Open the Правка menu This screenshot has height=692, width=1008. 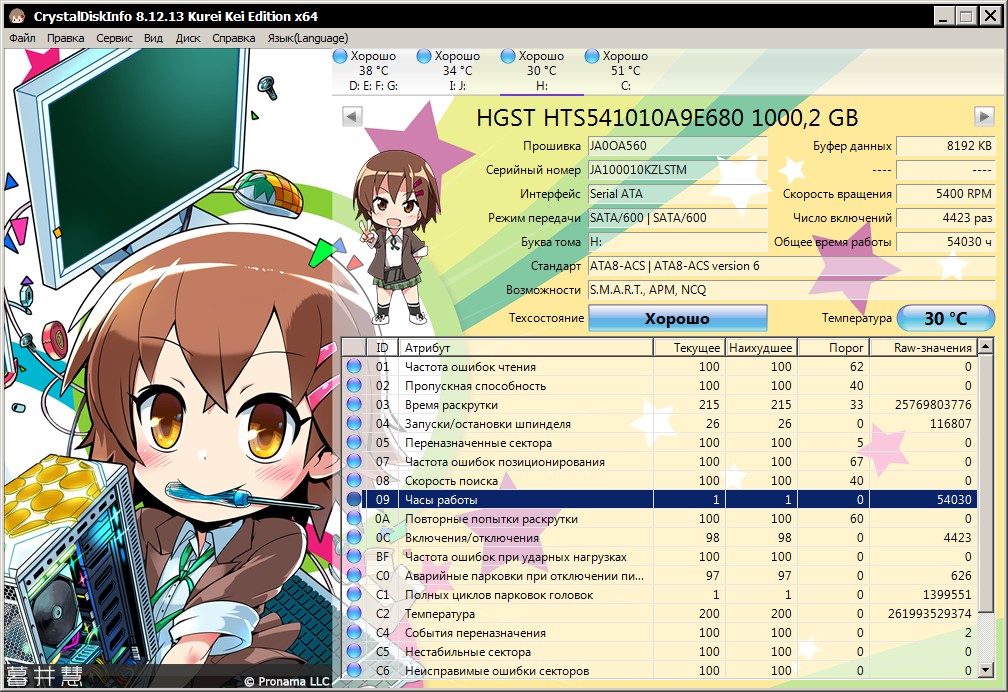click(65, 38)
